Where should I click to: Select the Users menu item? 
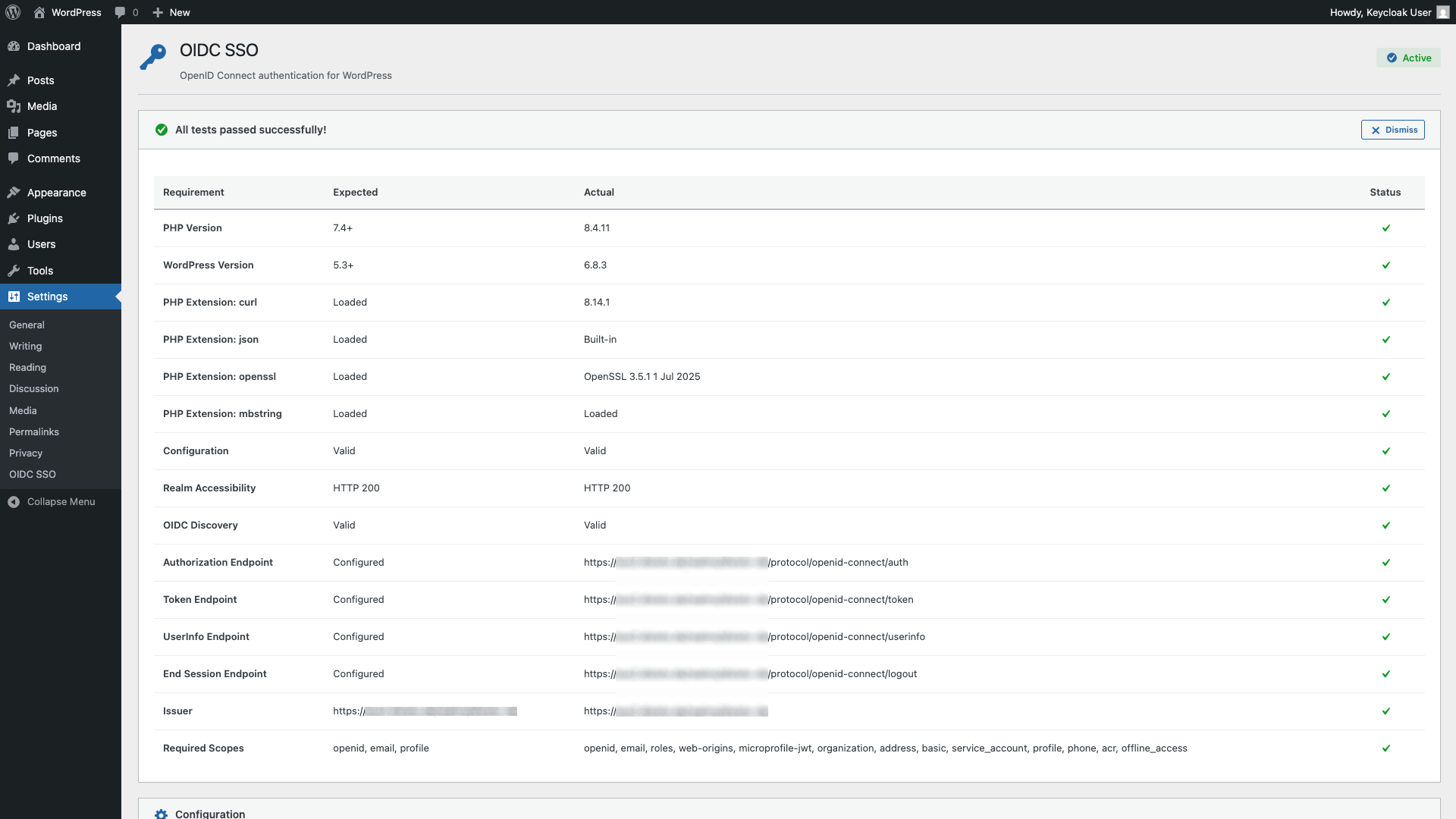(x=61, y=244)
